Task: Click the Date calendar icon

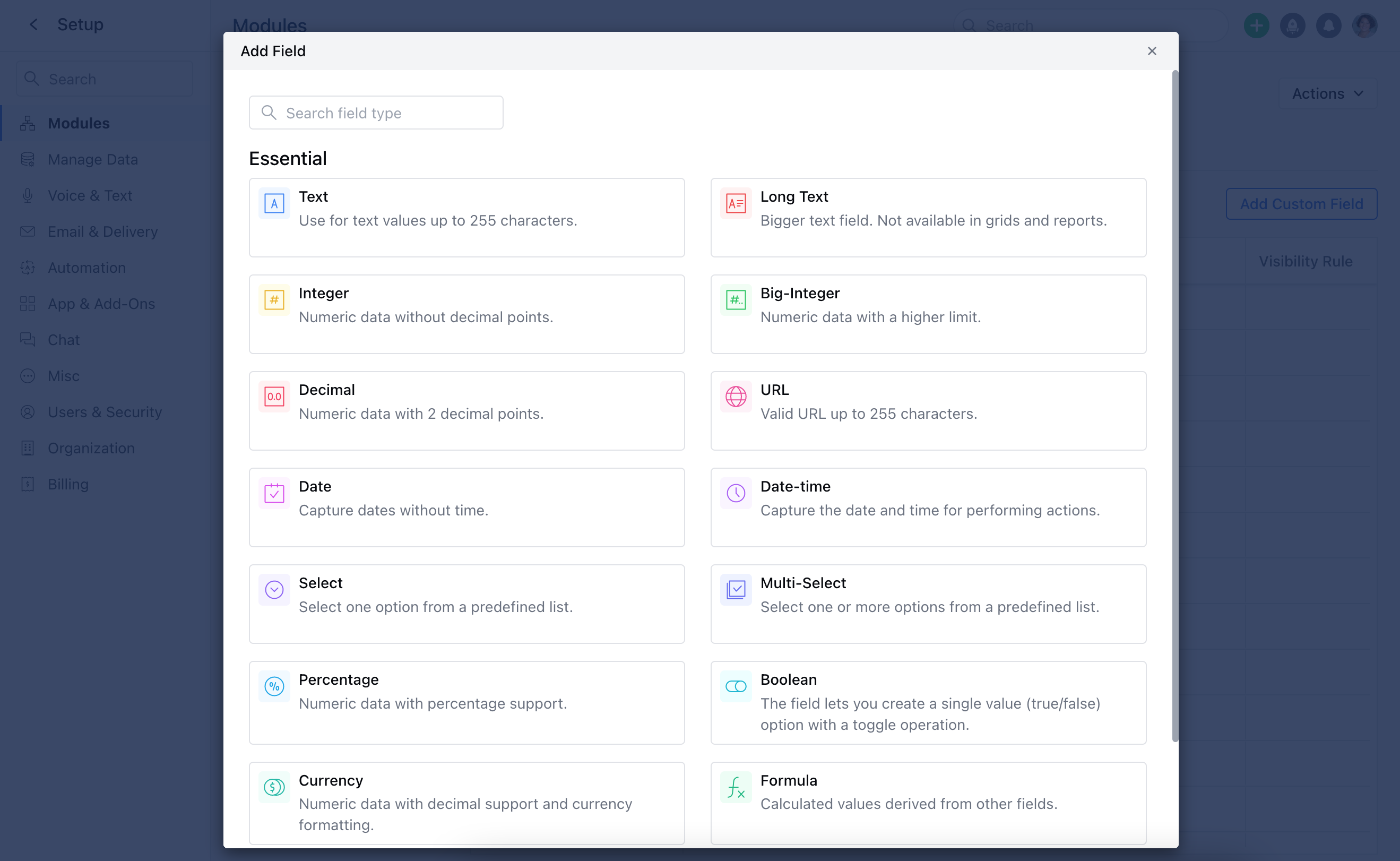Action: pyautogui.click(x=274, y=493)
